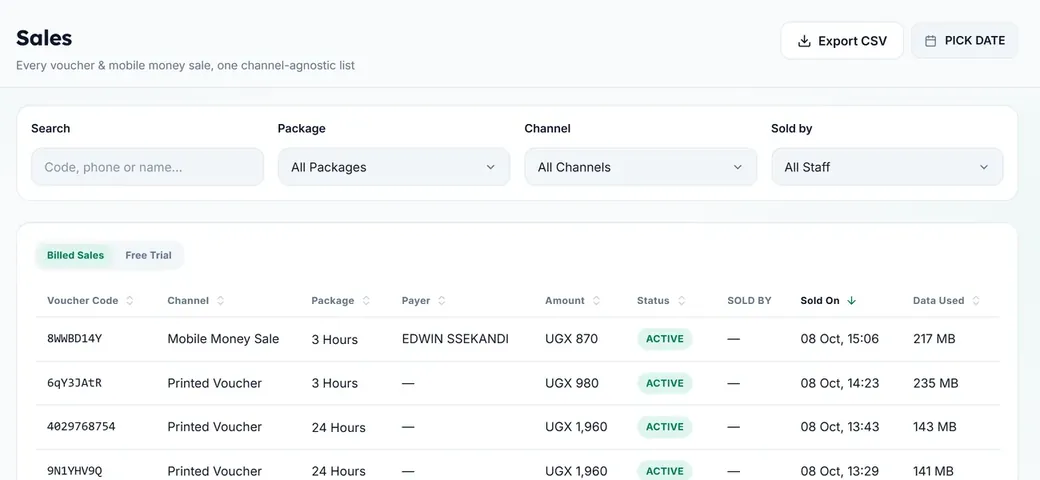Click the 235 MB data used value
This screenshot has height=480, width=1040.
[x=935, y=383]
